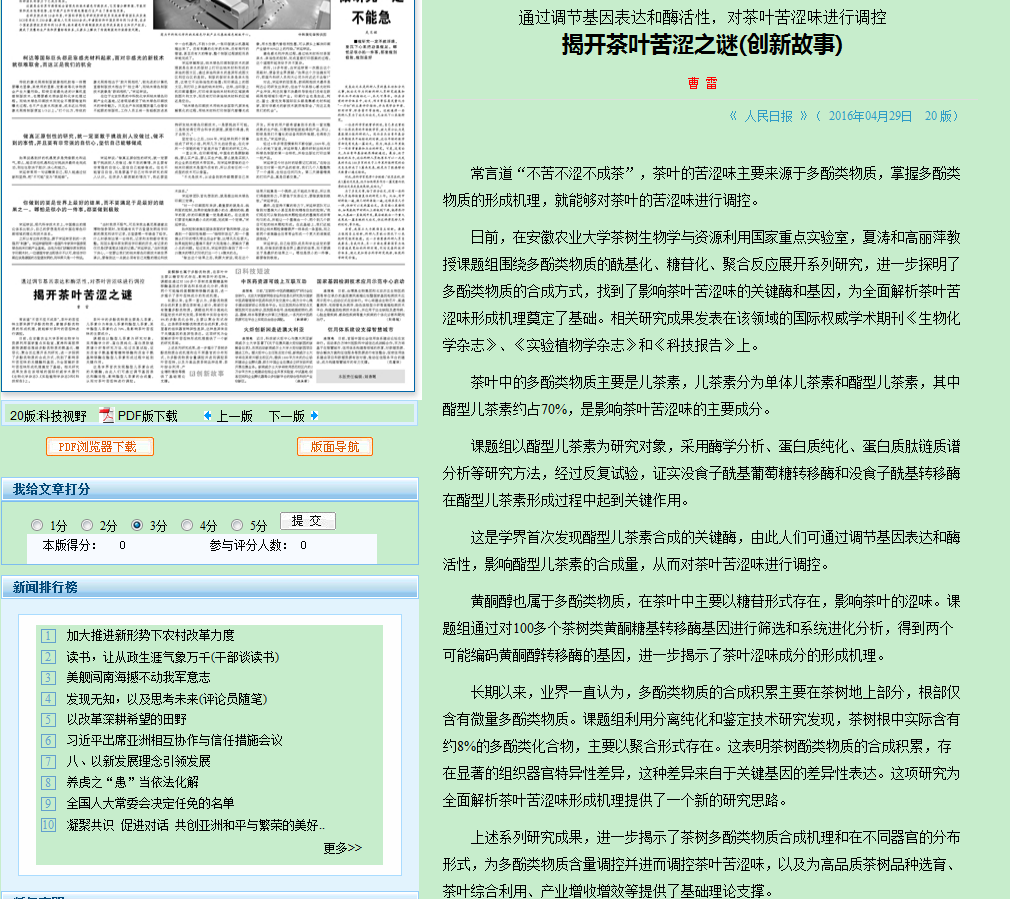Open the 人民日报 source link
This screenshot has height=899, width=1010.
pyautogui.click(x=767, y=116)
